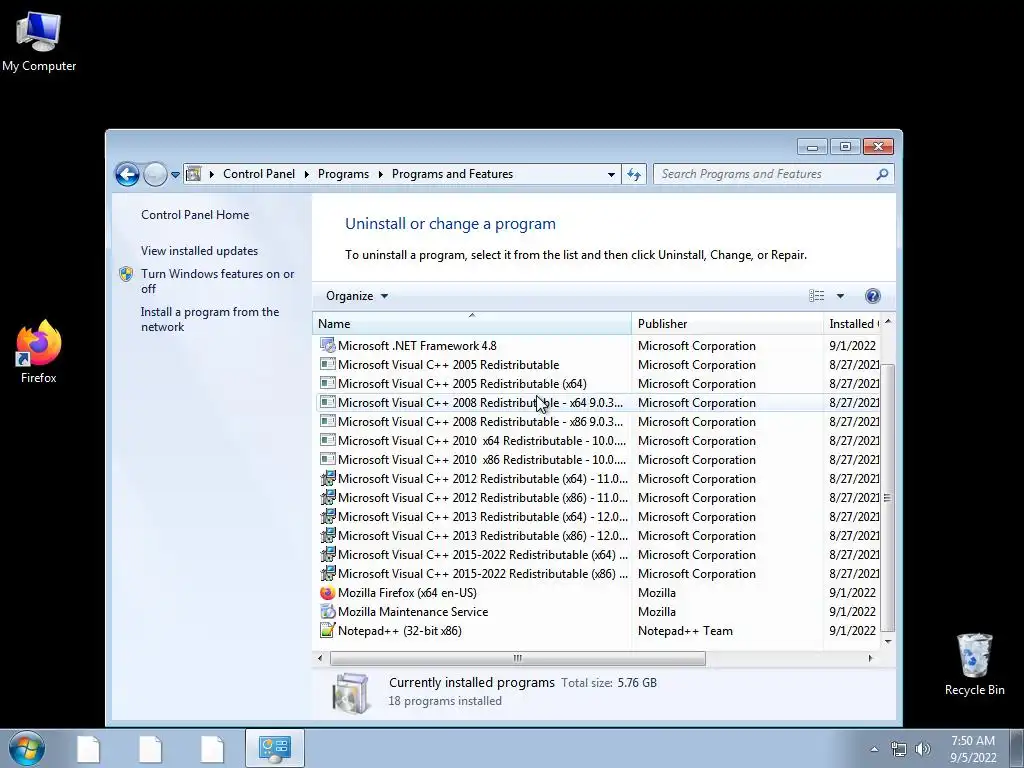Select the Mozilla Maintenance Service icon
Screen dimensions: 1024x768
coord(327,611)
